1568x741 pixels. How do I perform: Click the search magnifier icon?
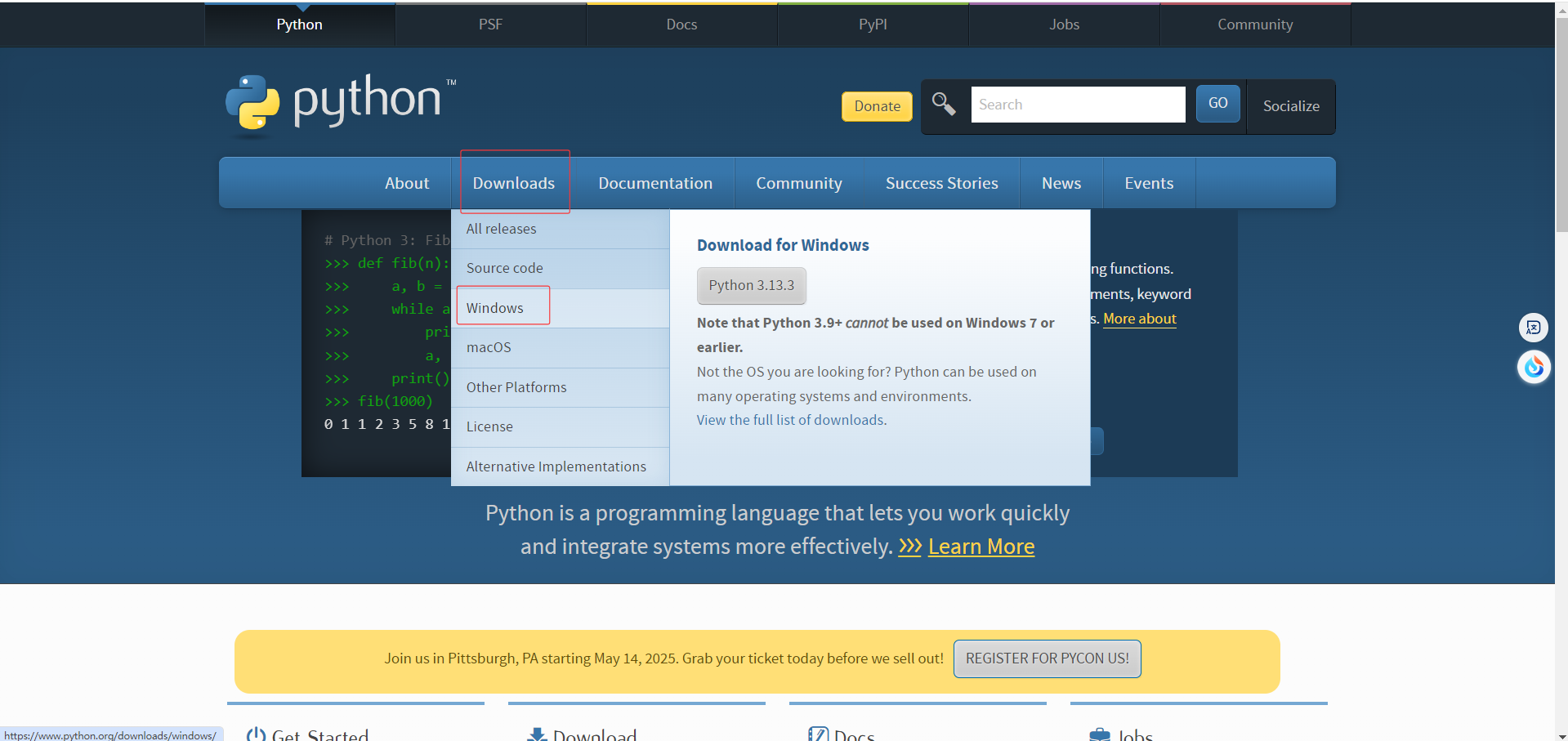tap(944, 104)
